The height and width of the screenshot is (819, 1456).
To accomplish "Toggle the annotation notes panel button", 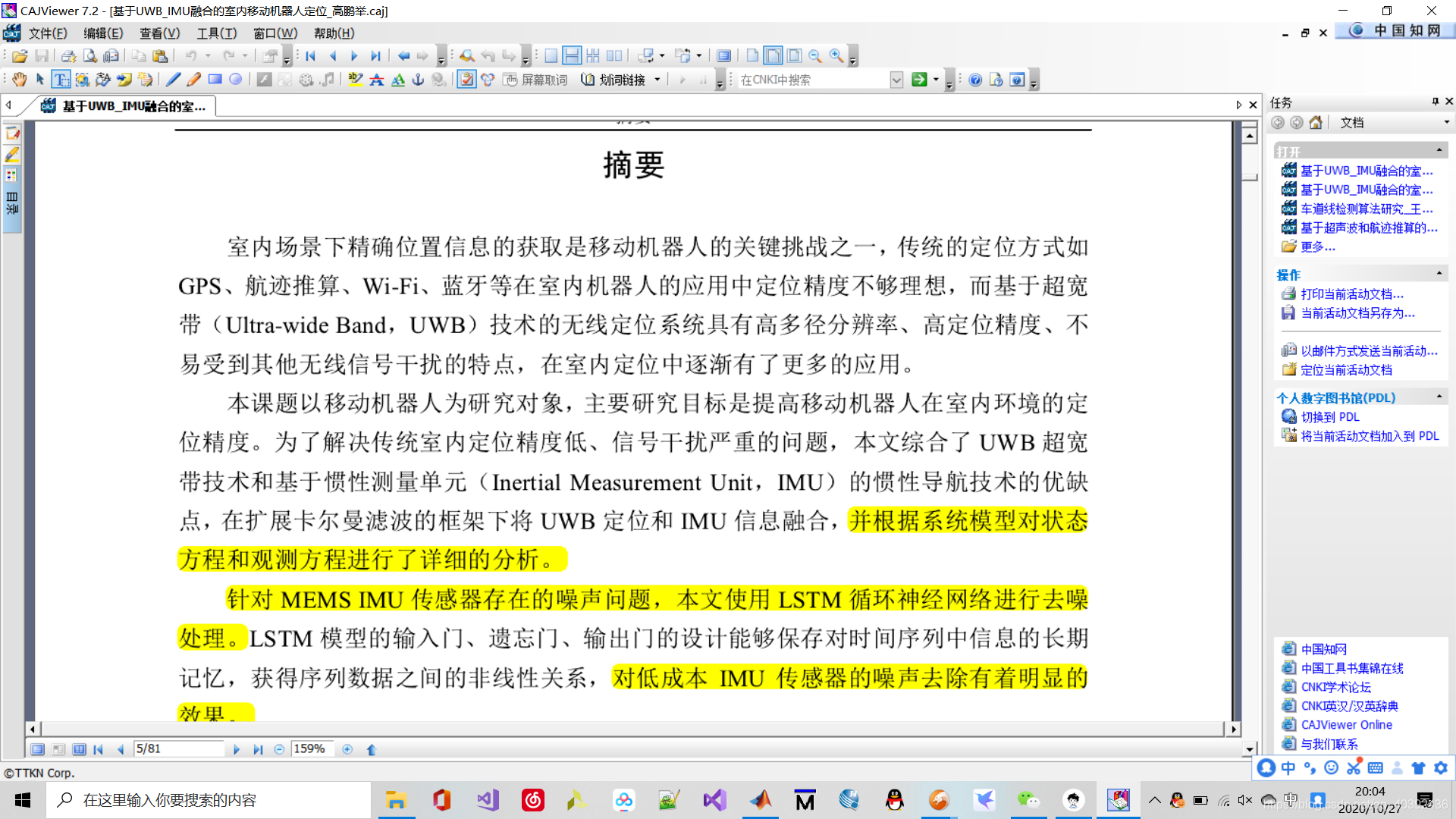I will (x=13, y=134).
